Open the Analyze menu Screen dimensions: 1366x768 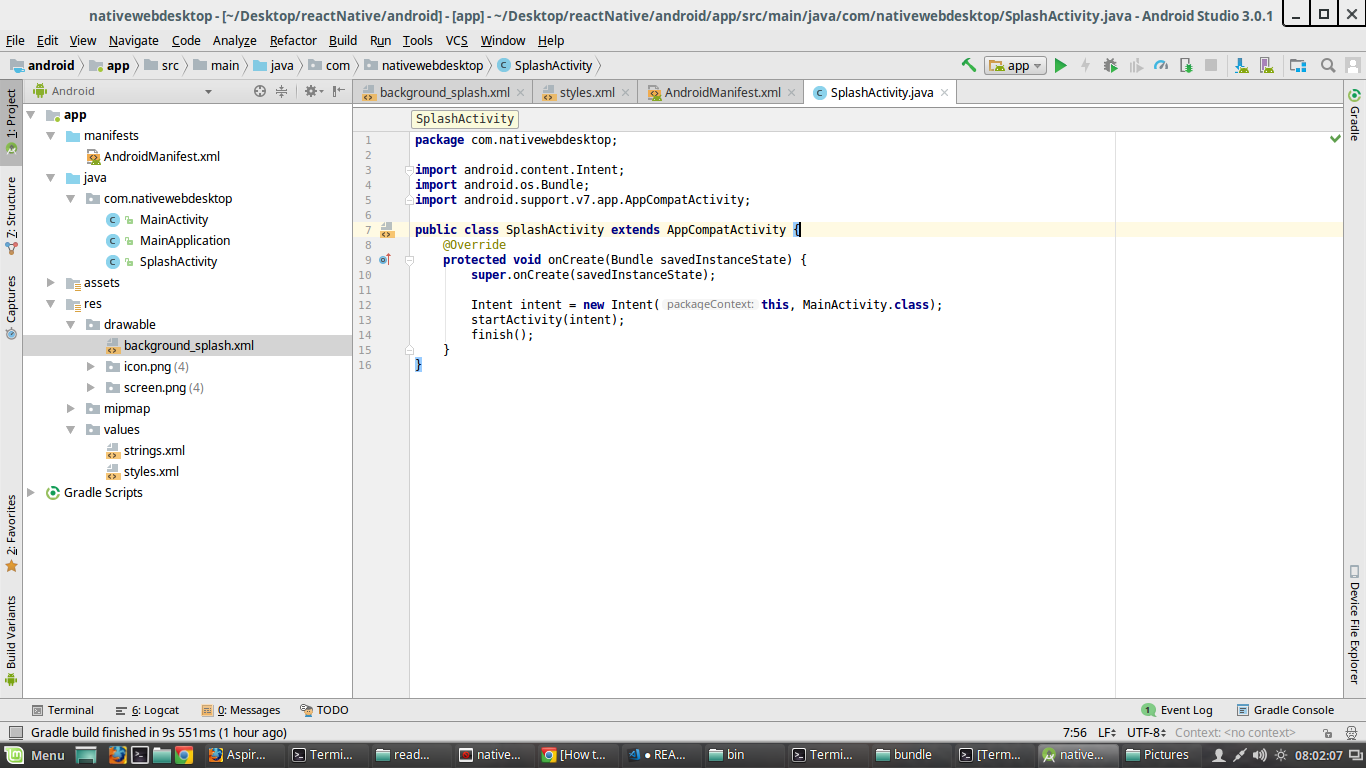tap(235, 40)
